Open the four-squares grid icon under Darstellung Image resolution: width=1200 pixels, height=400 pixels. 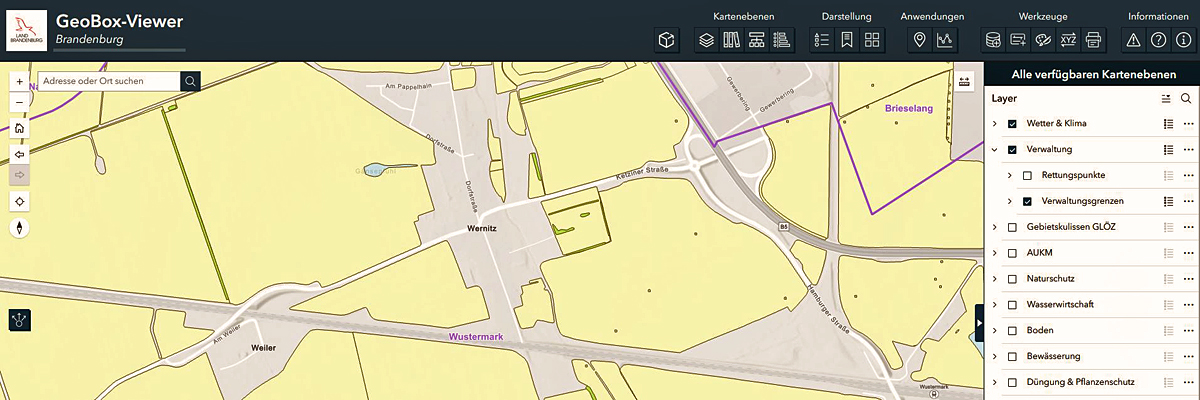[872, 40]
